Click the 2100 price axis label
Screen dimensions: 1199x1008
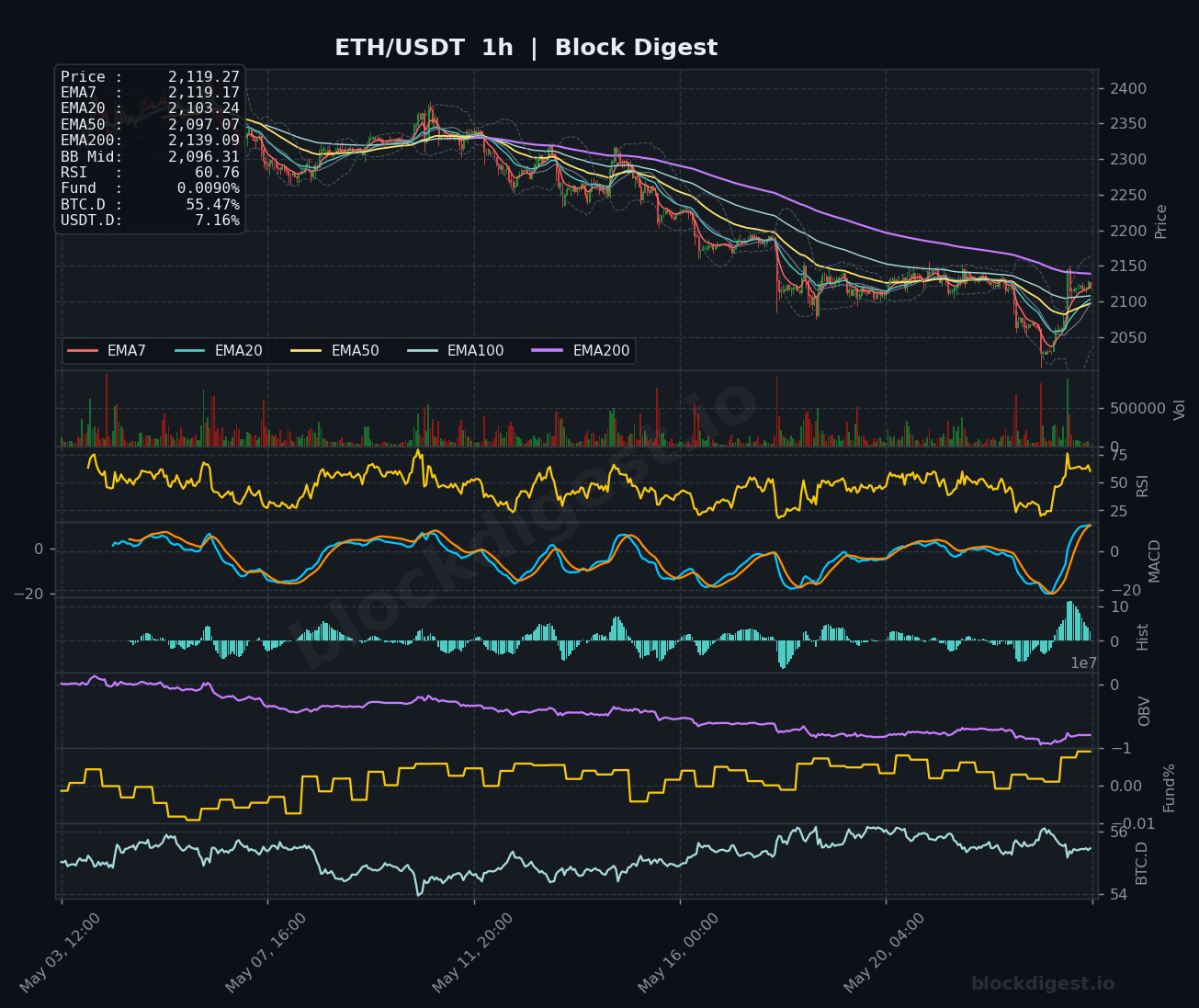point(1126,302)
